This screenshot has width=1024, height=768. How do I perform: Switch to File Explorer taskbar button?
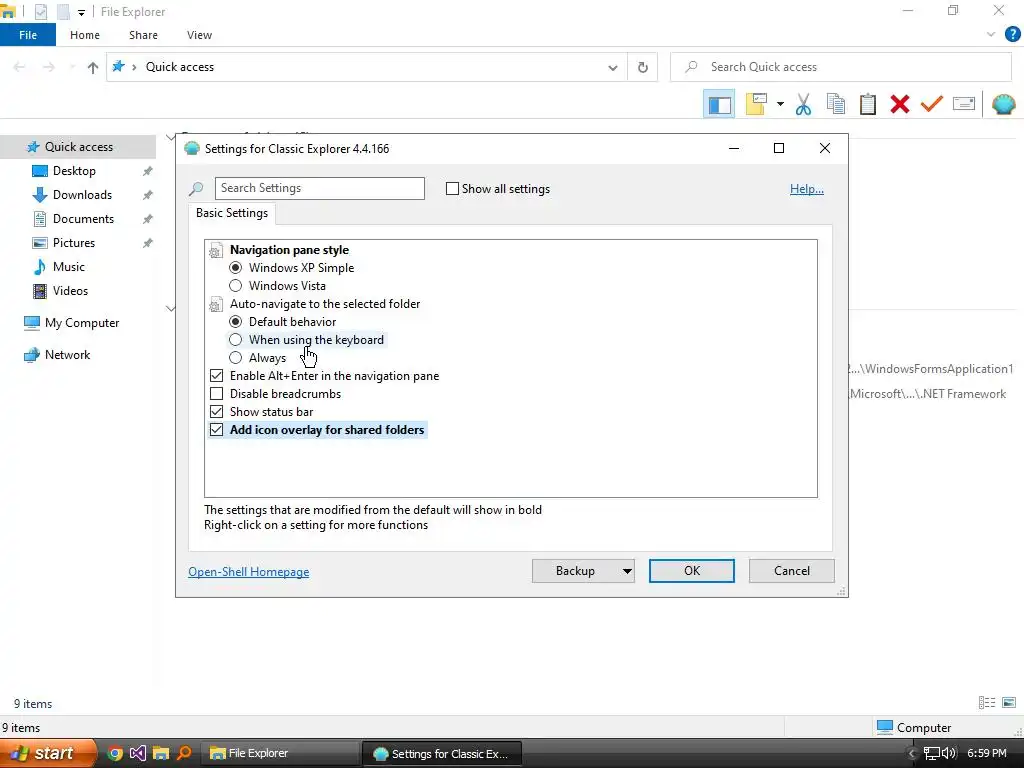click(x=280, y=753)
